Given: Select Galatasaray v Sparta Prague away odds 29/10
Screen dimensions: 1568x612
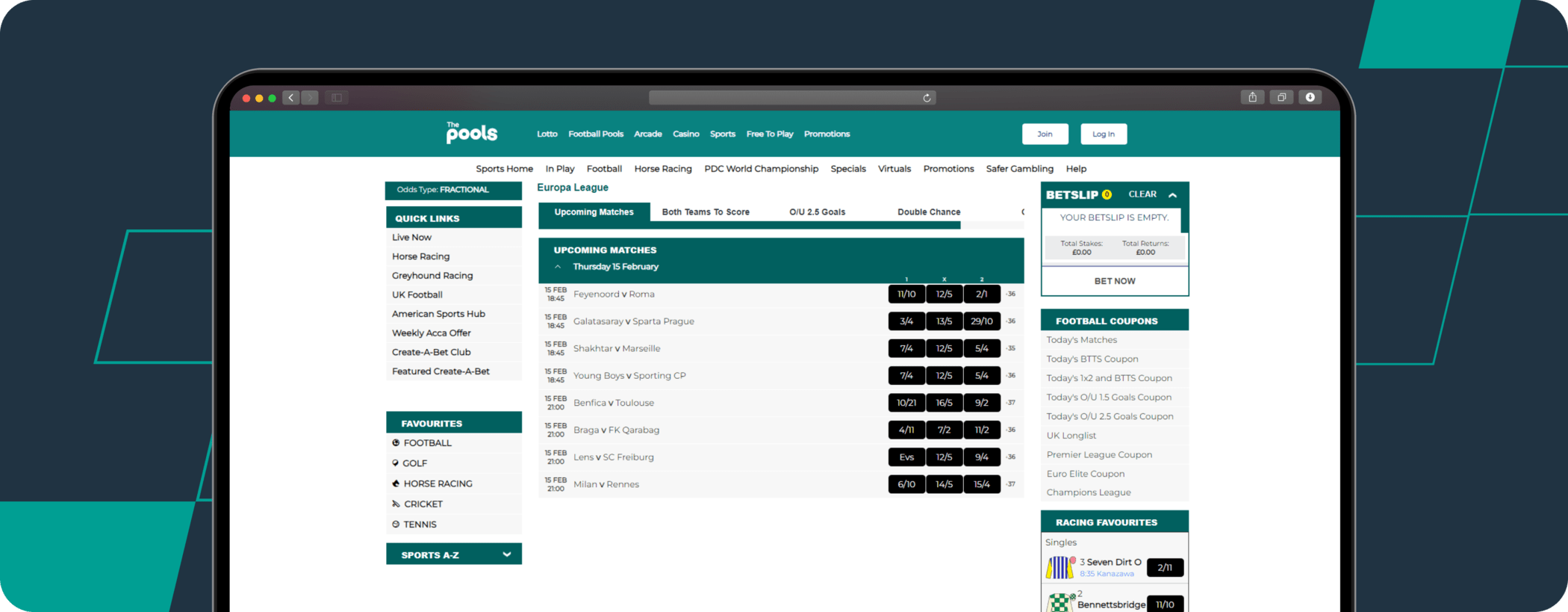Looking at the screenshot, I should point(982,321).
